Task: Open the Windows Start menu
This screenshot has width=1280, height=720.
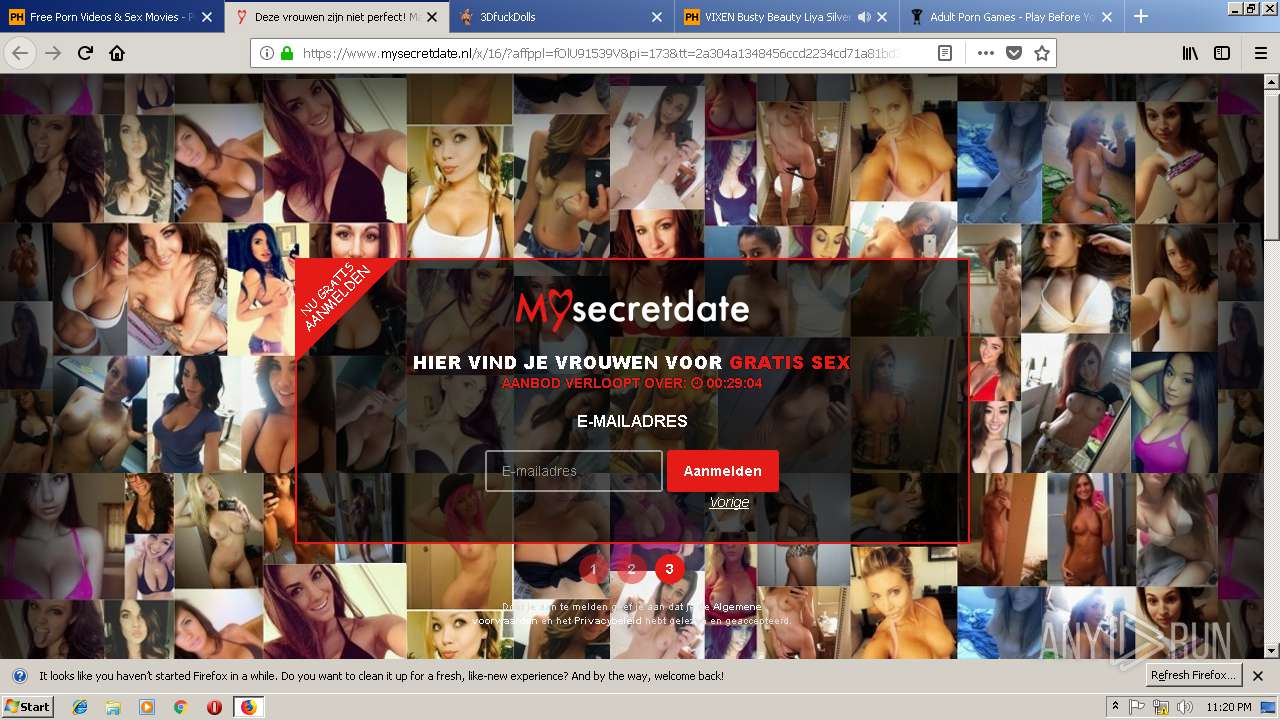Action: click(27, 707)
